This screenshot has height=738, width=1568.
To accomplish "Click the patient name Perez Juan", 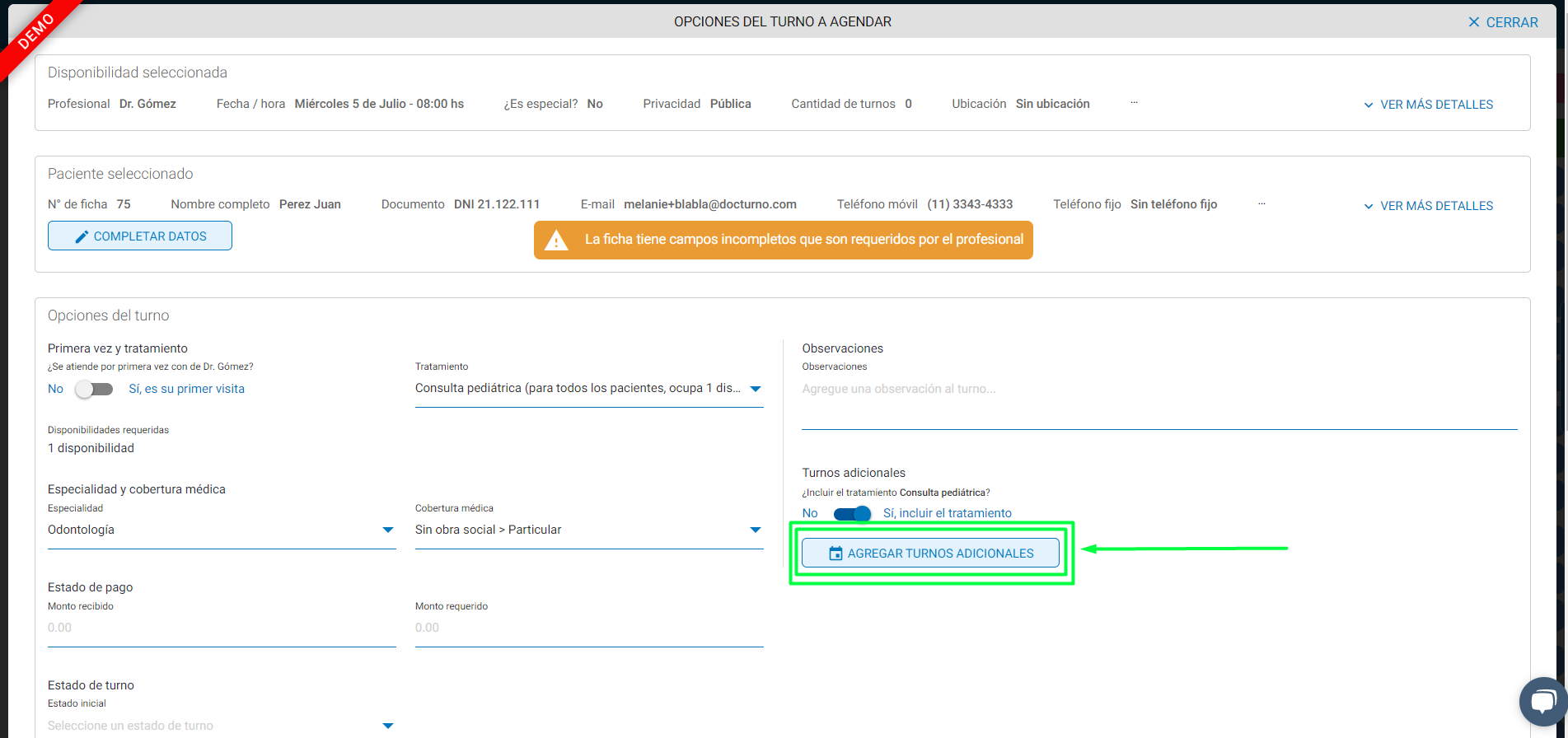I will 310,204.
